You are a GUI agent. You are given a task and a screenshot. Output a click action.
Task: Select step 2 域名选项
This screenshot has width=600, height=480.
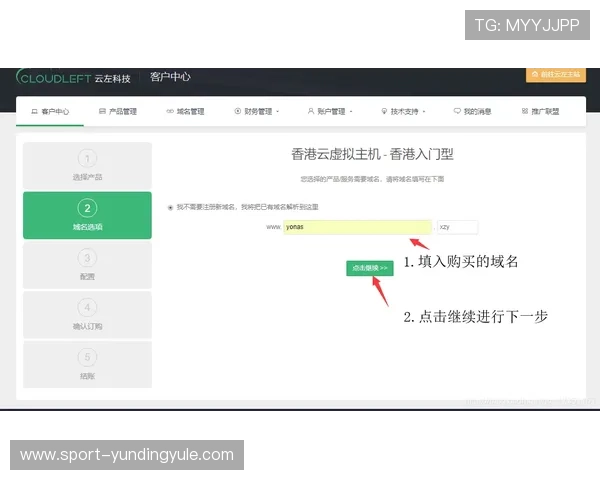(87, 215)
